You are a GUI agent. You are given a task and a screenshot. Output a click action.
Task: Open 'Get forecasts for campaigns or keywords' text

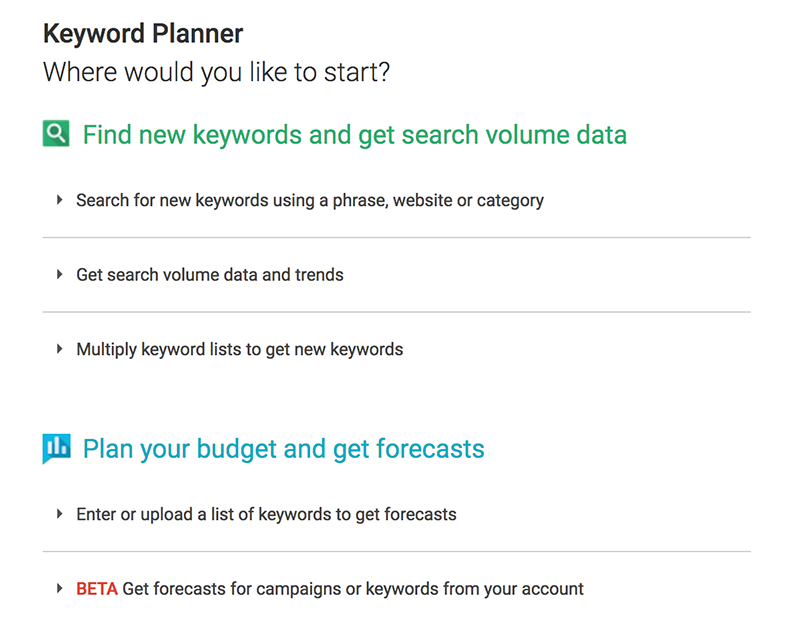pyautogui.click(x=353, y=589)
